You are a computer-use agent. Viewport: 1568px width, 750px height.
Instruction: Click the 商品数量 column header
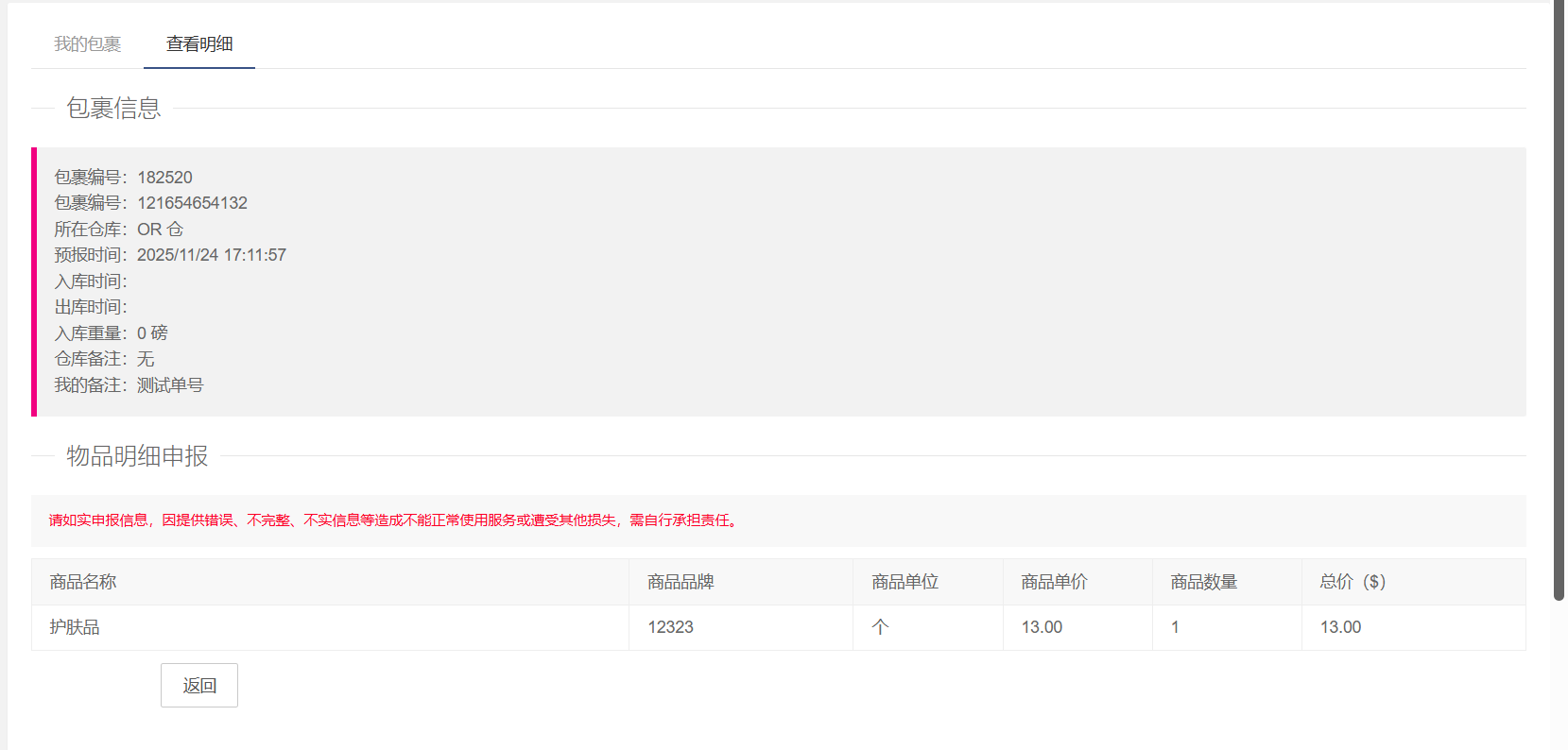pos(1203,582)
